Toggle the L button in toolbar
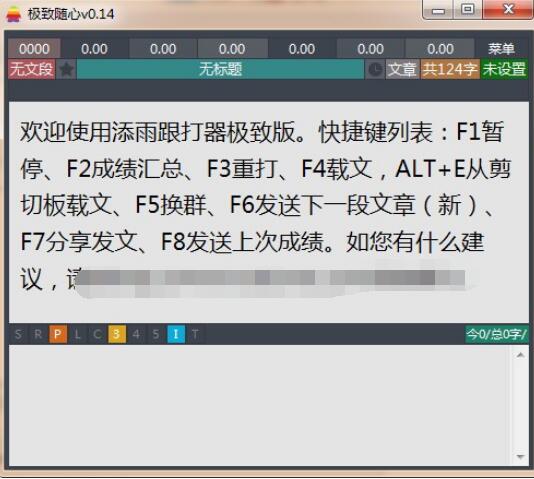Screen dimensions: 534x479 78,334
